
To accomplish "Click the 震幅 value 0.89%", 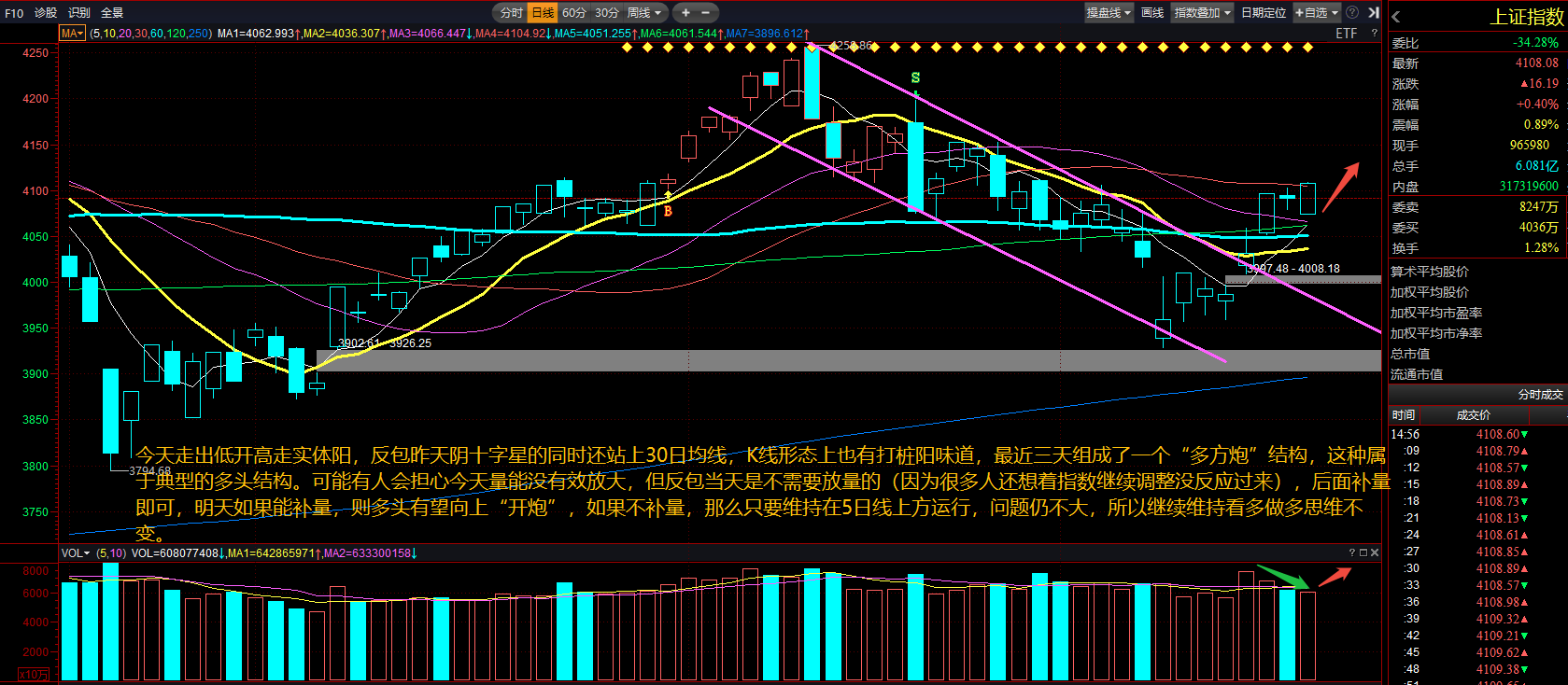I will (x=1541, y=124).
